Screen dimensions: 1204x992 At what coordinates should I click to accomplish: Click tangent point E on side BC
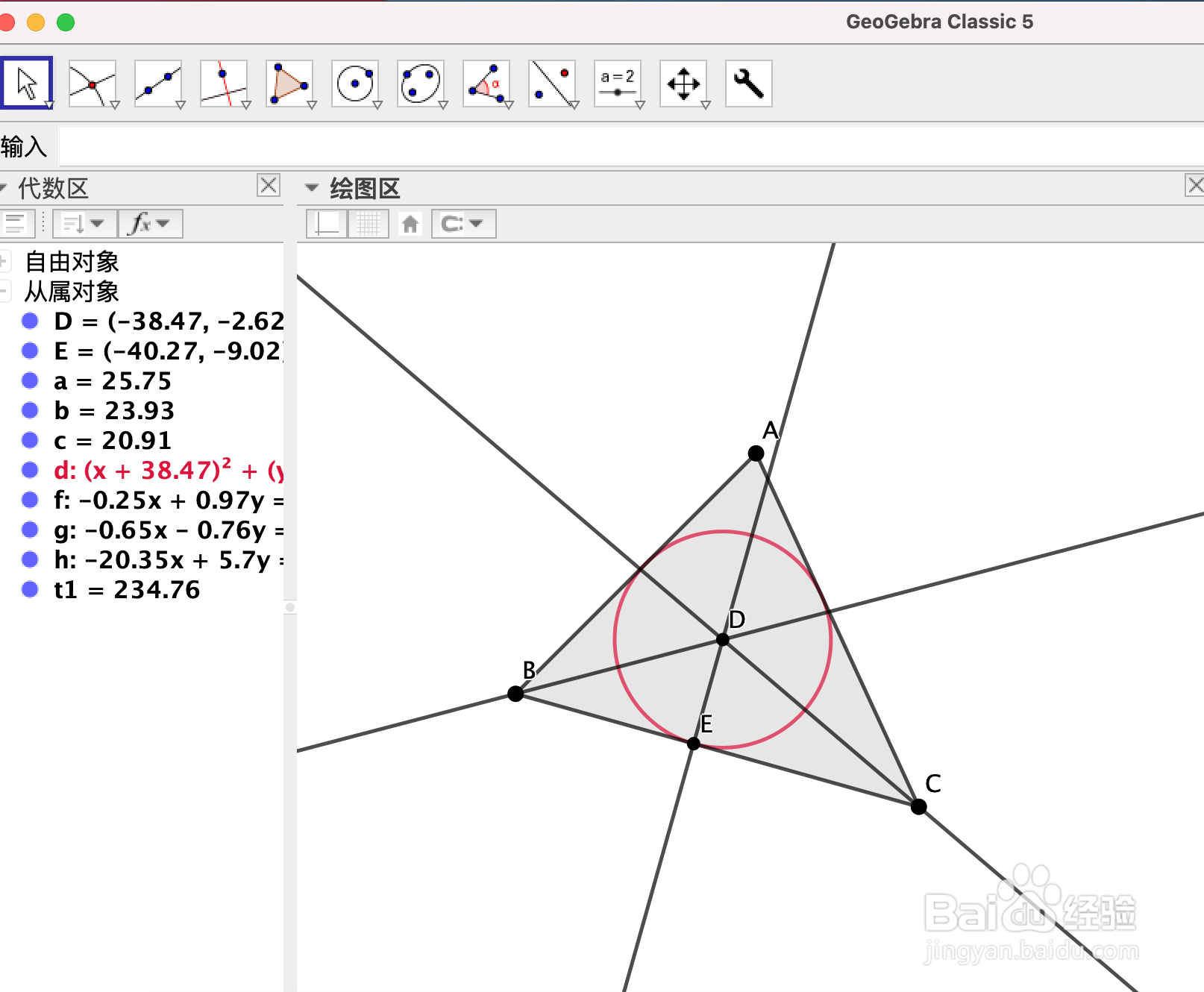point(694,744)
